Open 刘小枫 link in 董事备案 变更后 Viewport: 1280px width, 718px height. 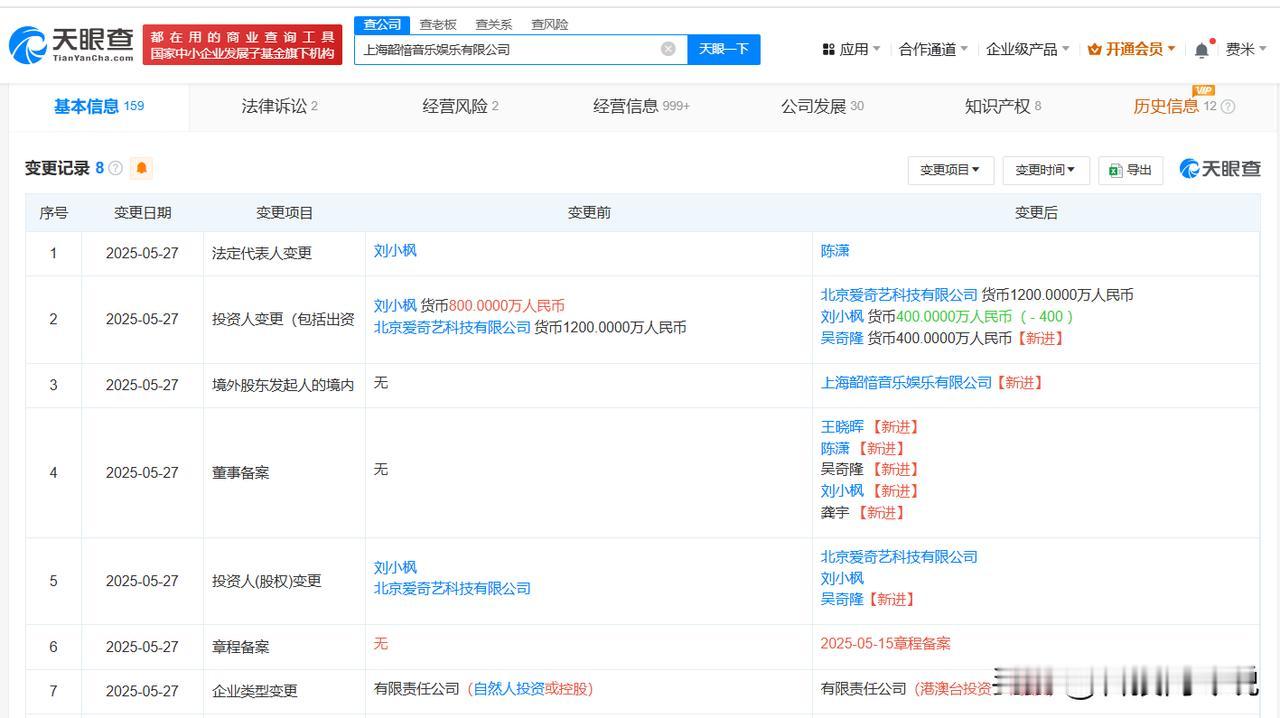coord(842,491)
